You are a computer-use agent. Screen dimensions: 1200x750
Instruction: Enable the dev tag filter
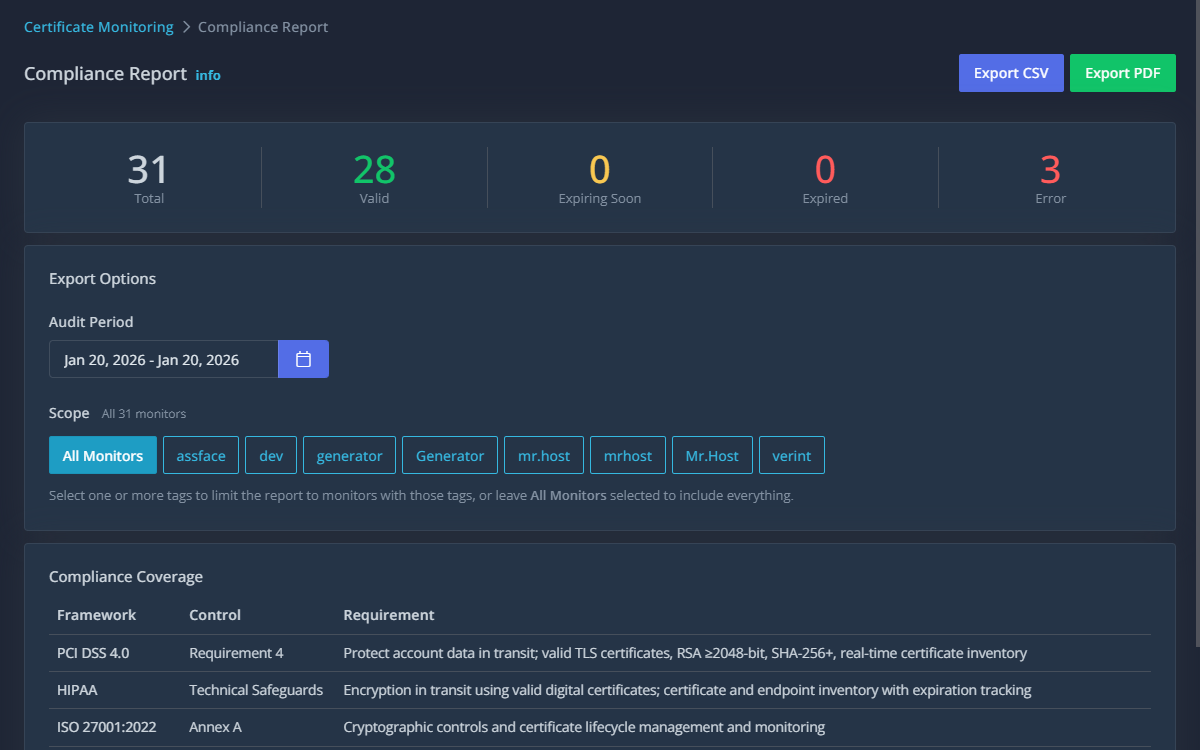(270, 455)
